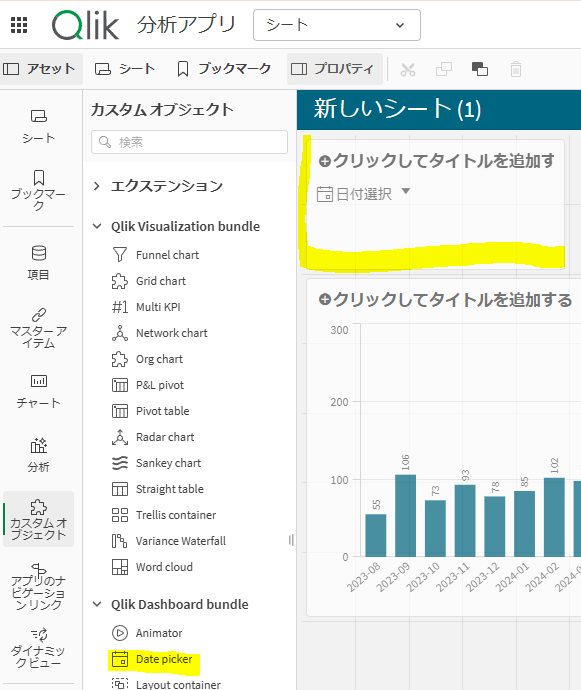Toggle the アセット panel tab
This screenshot has width=581, height=690.
[41, 69]
